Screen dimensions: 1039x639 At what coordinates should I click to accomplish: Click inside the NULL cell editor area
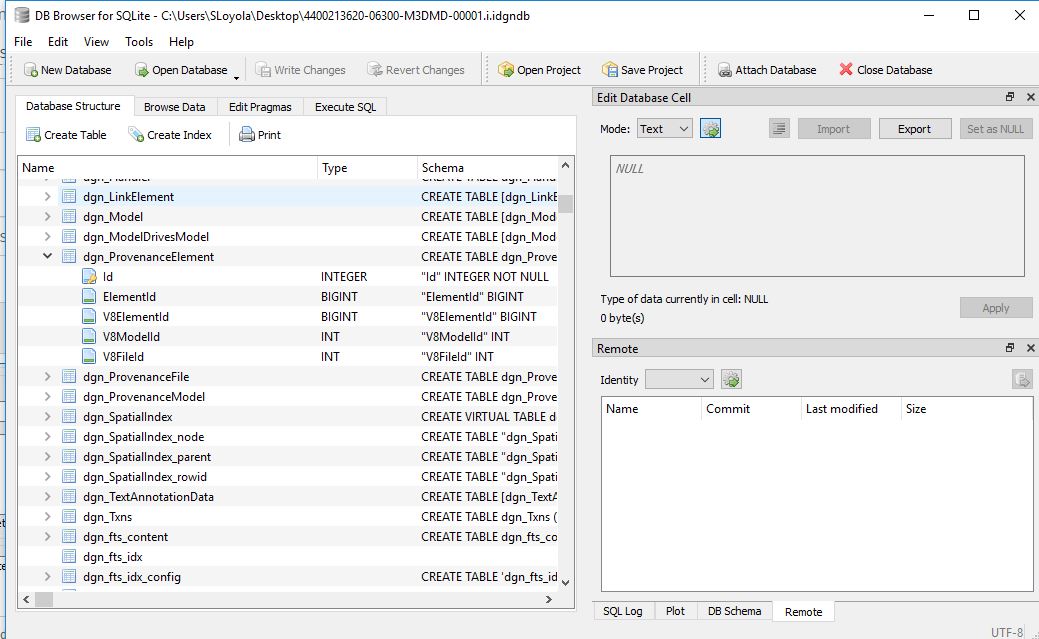[x=817, y=215]
